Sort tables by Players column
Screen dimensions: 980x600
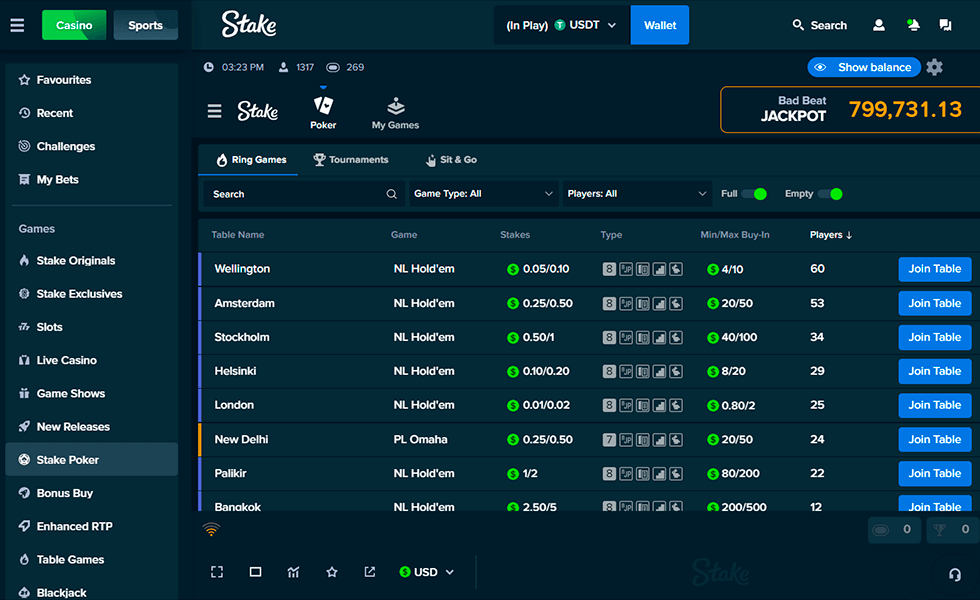click(831, 235)
